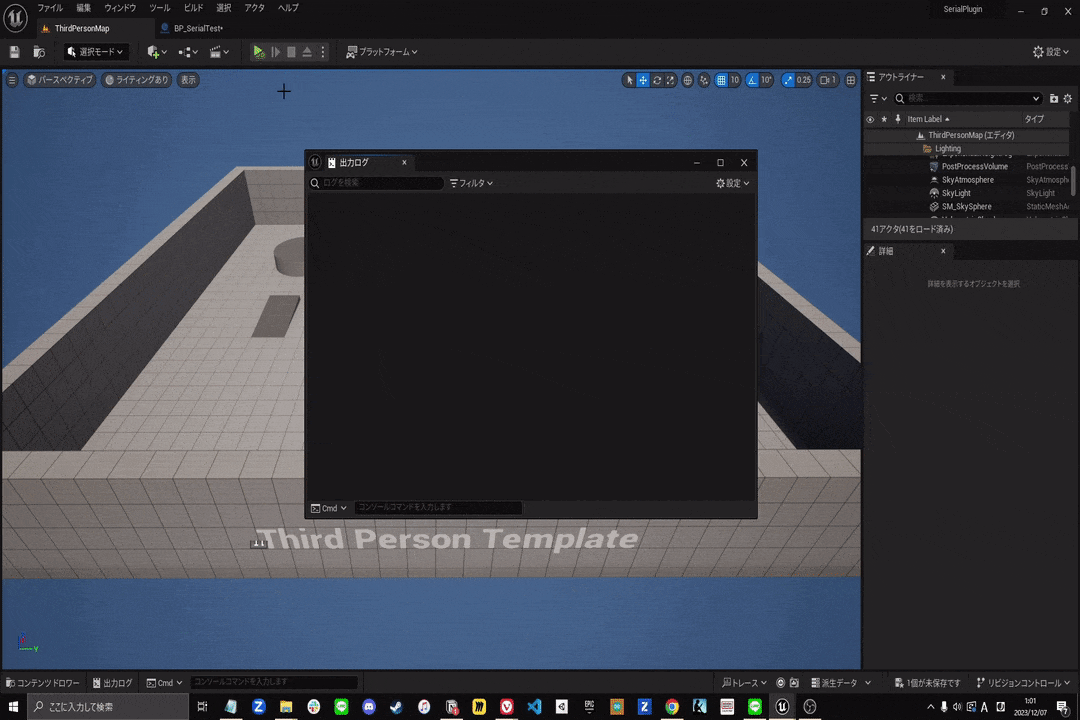Screen dimensions: 1080x720
Task: Click the browse-to-content folder search icon
Action: [39, 52]
